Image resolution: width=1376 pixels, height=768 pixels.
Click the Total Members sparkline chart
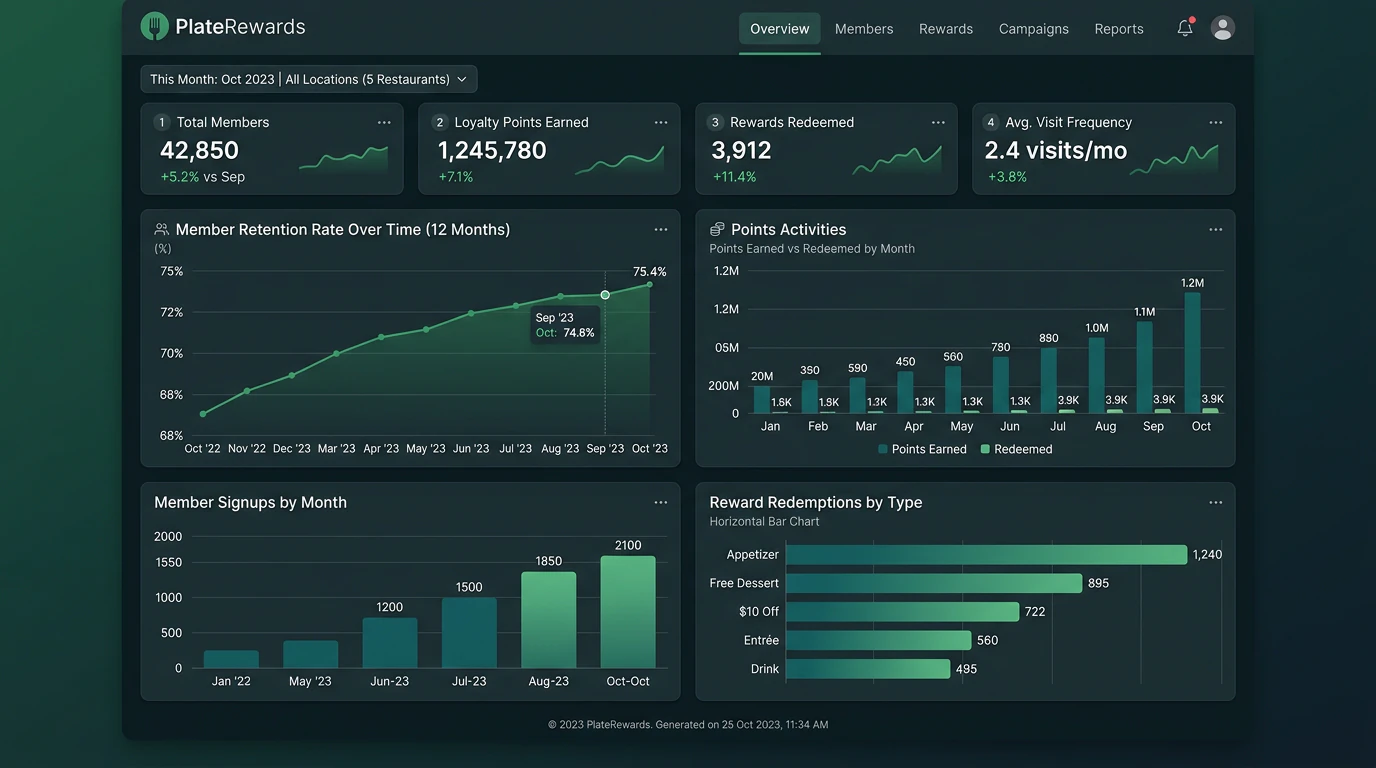(343, 159)
